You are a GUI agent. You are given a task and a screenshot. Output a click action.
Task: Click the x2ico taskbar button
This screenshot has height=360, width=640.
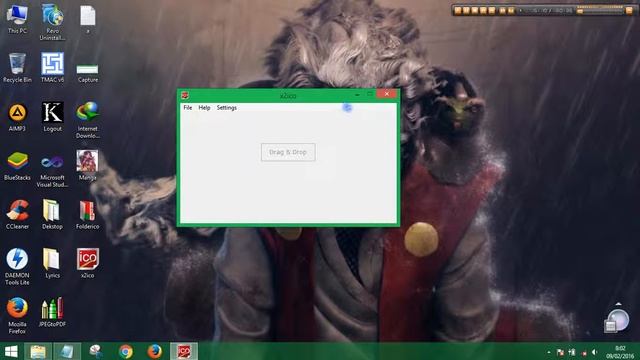pos(184,351)
